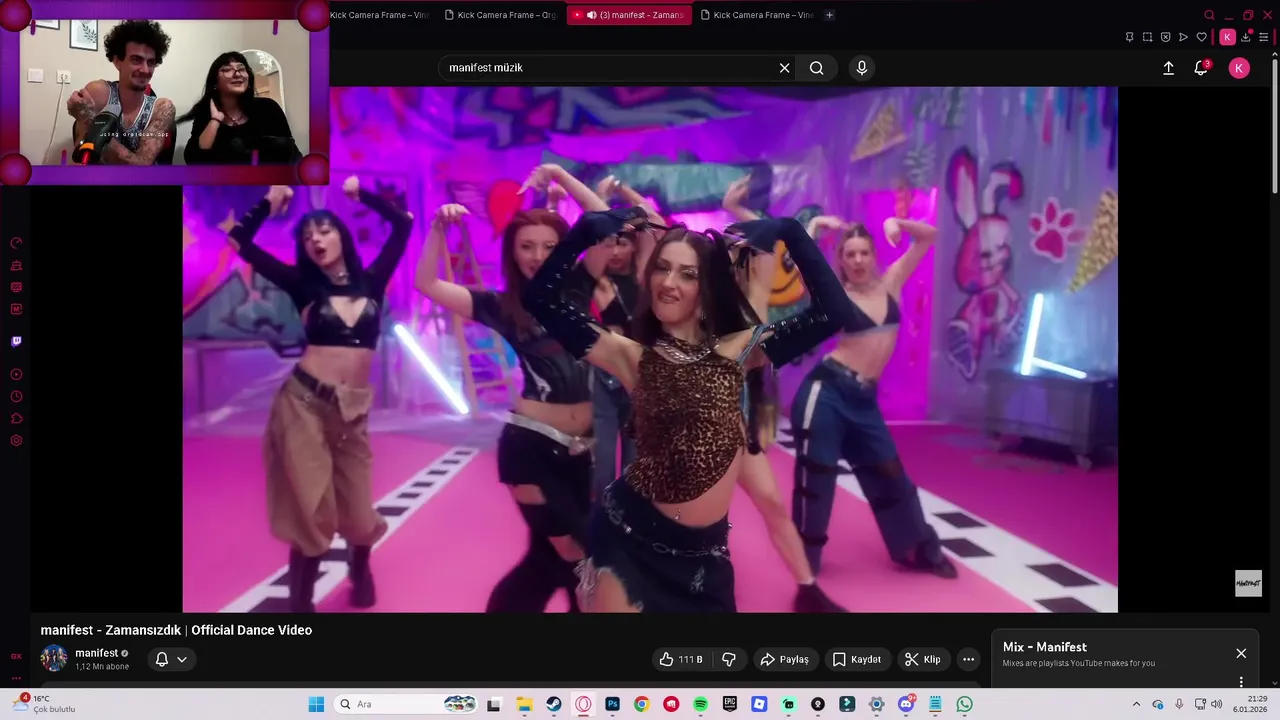Take snapshot with Opera toolbar icon

(x=1147, y=37)
